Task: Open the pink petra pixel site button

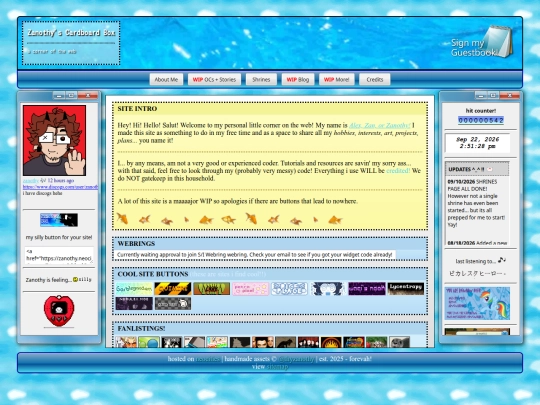Action: [x=250, y=289]
